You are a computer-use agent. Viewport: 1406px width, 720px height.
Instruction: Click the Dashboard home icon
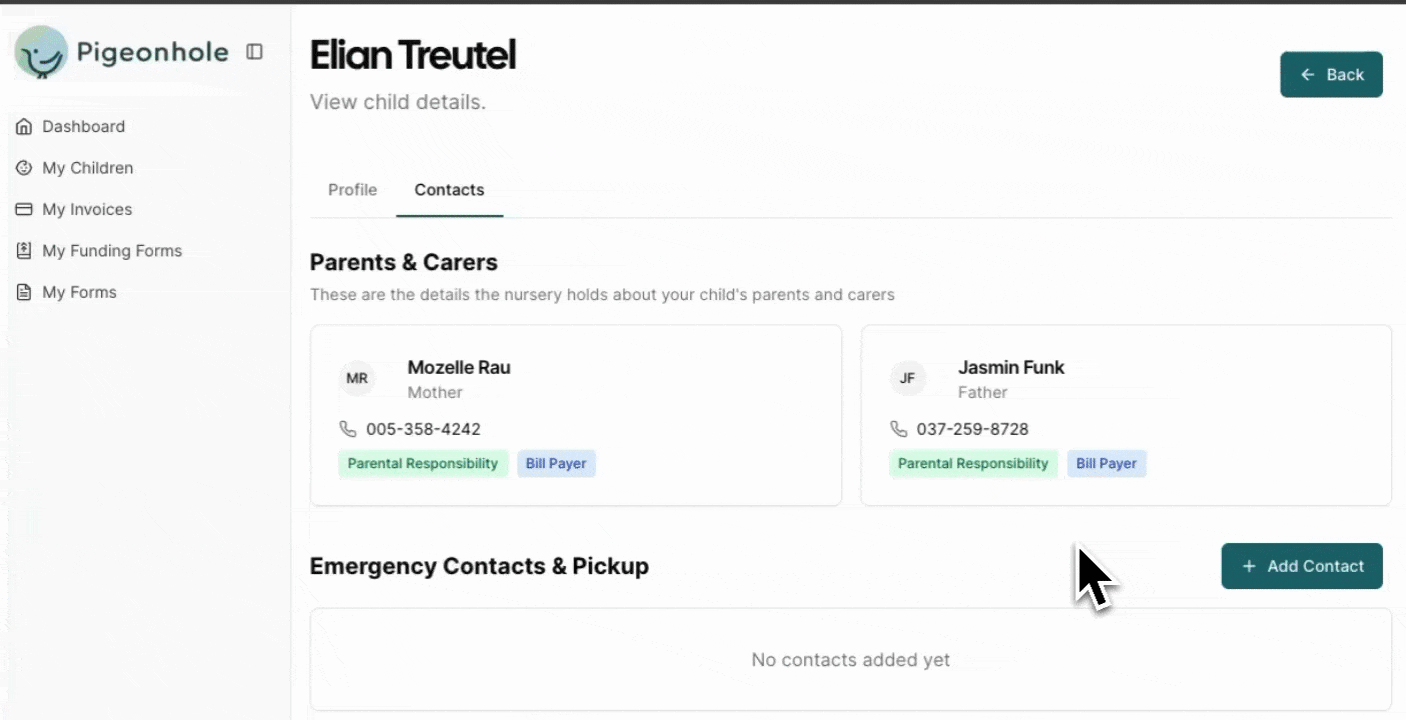(25, 127)
